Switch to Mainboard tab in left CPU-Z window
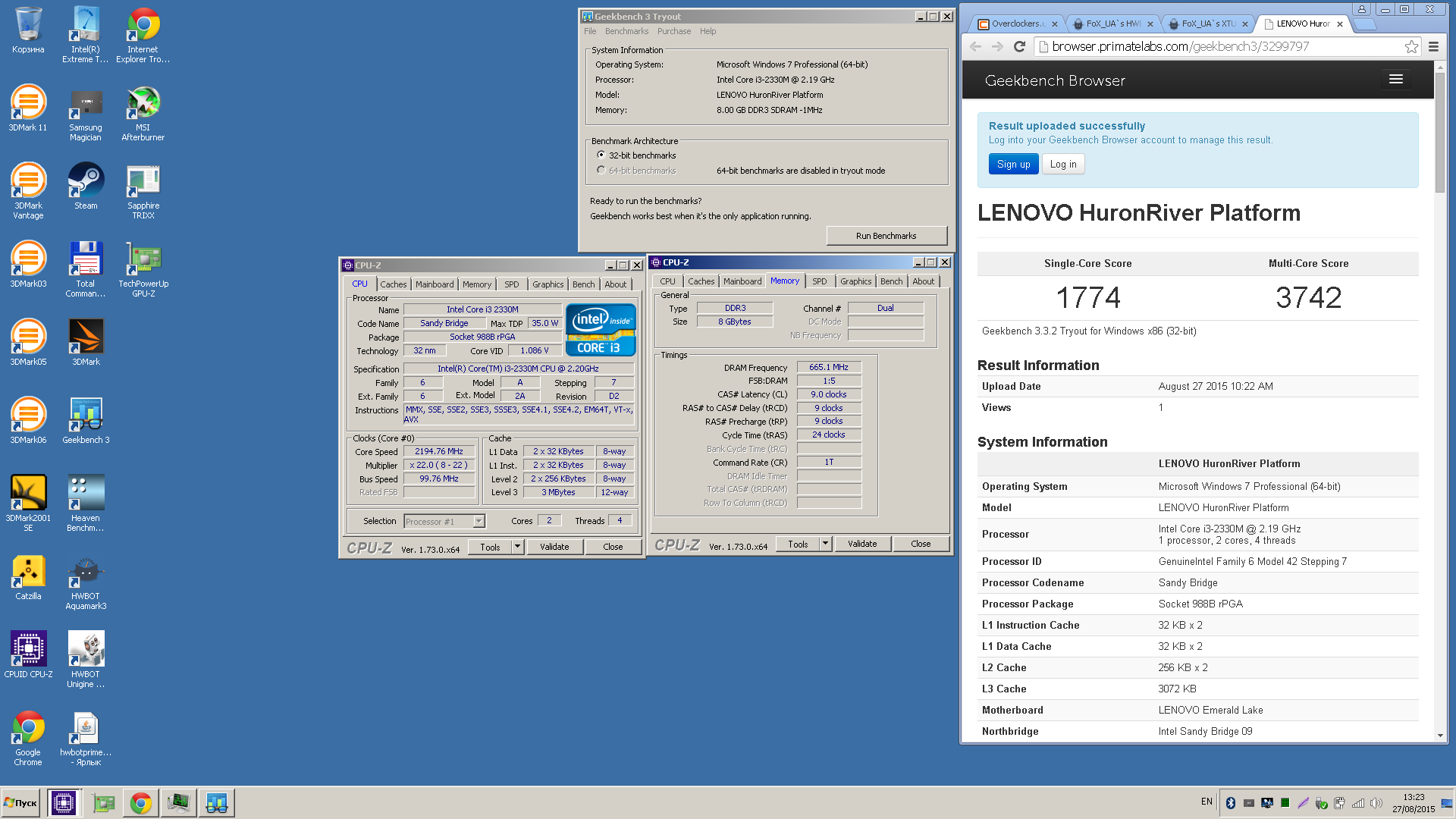Screen dimensions: 1456x819 pyautogui.click(x=435, y=284)
